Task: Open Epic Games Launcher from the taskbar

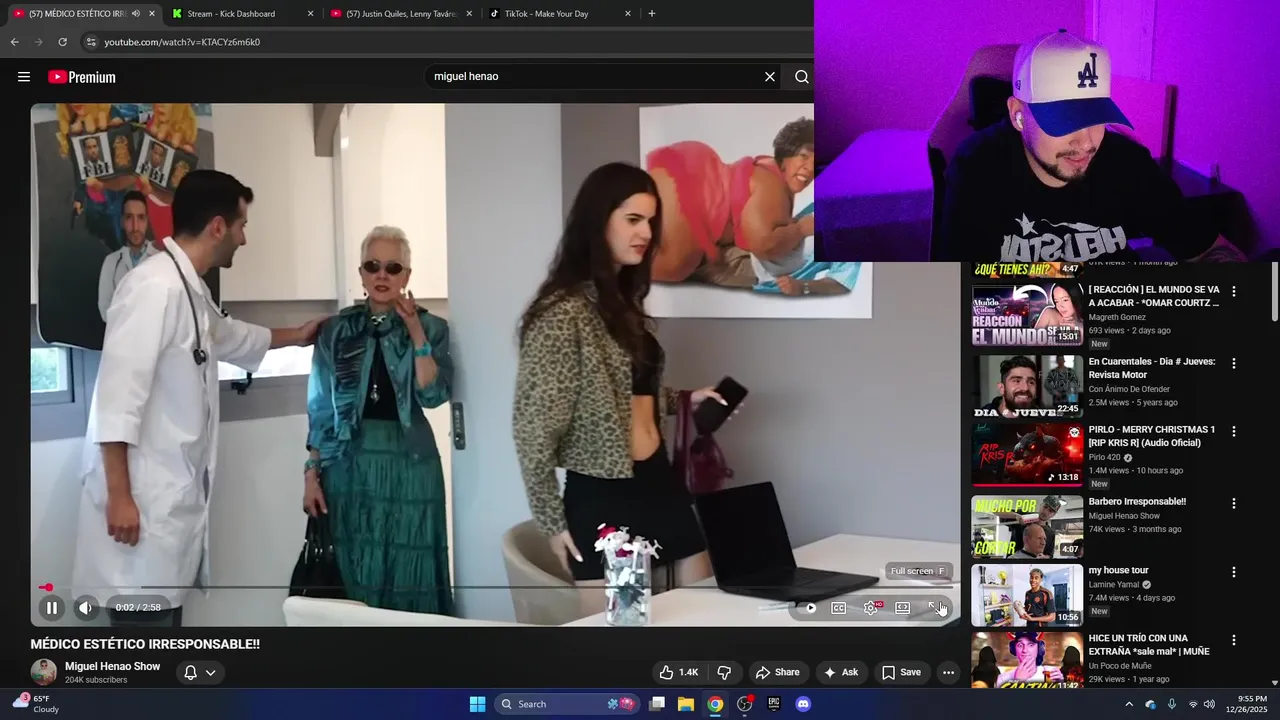Action: tap(773, 704)
